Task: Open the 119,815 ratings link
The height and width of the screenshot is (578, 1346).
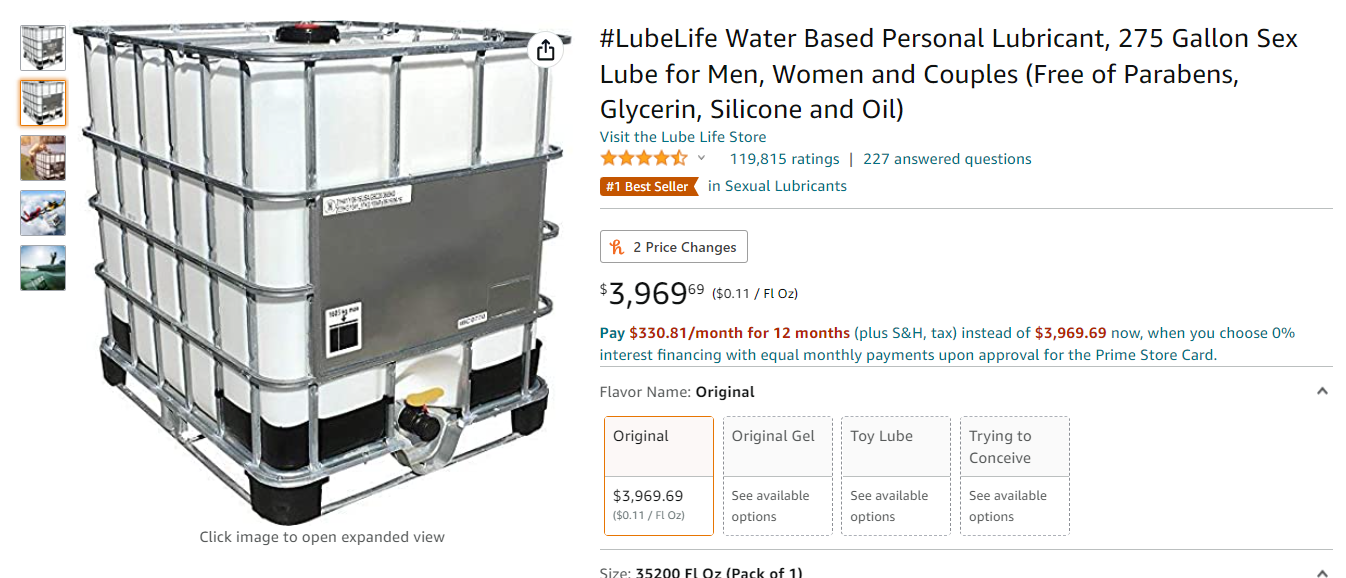Action: pyautogui.click(x=784, y=159)
